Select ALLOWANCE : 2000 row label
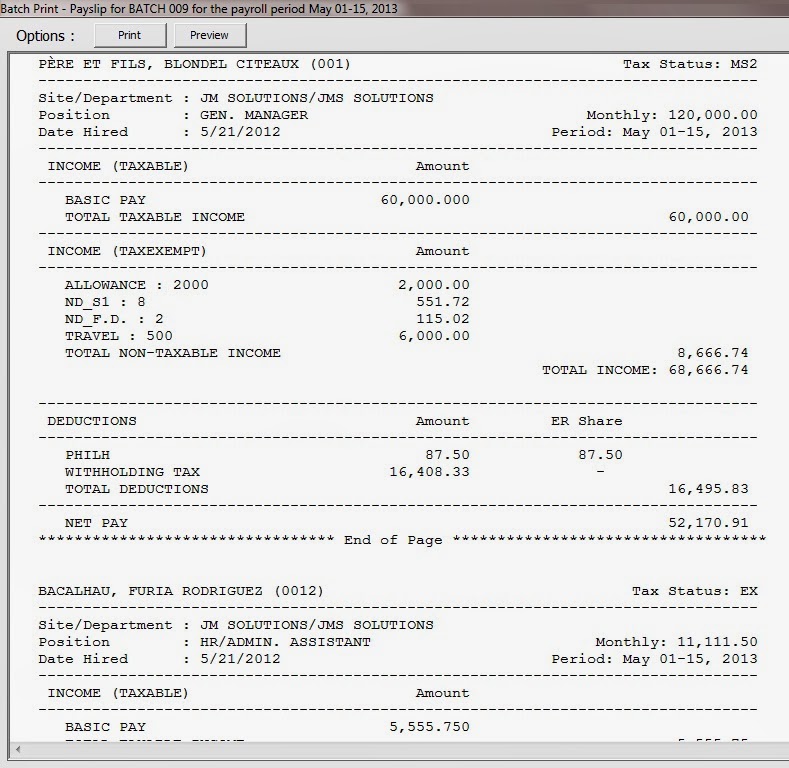 point(136,285)
